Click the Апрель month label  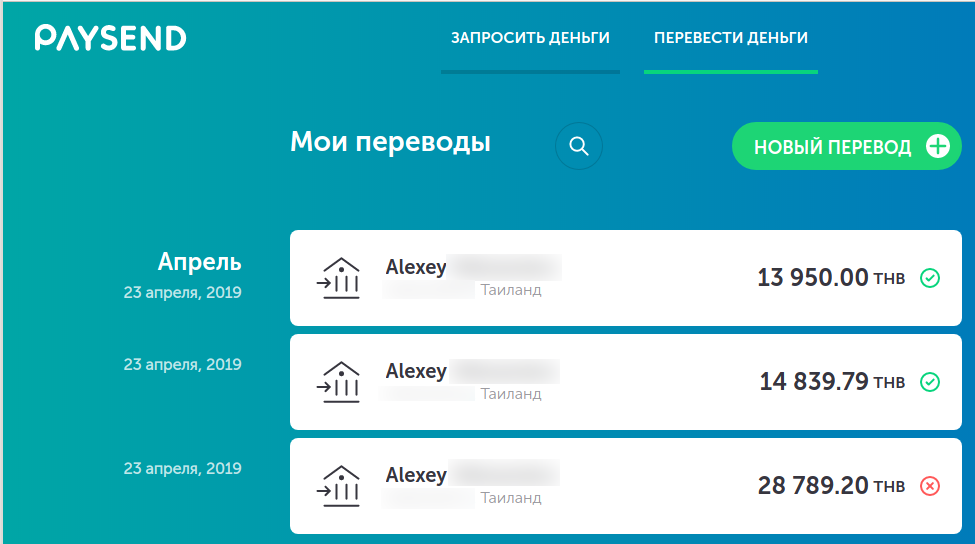point(199,262)
